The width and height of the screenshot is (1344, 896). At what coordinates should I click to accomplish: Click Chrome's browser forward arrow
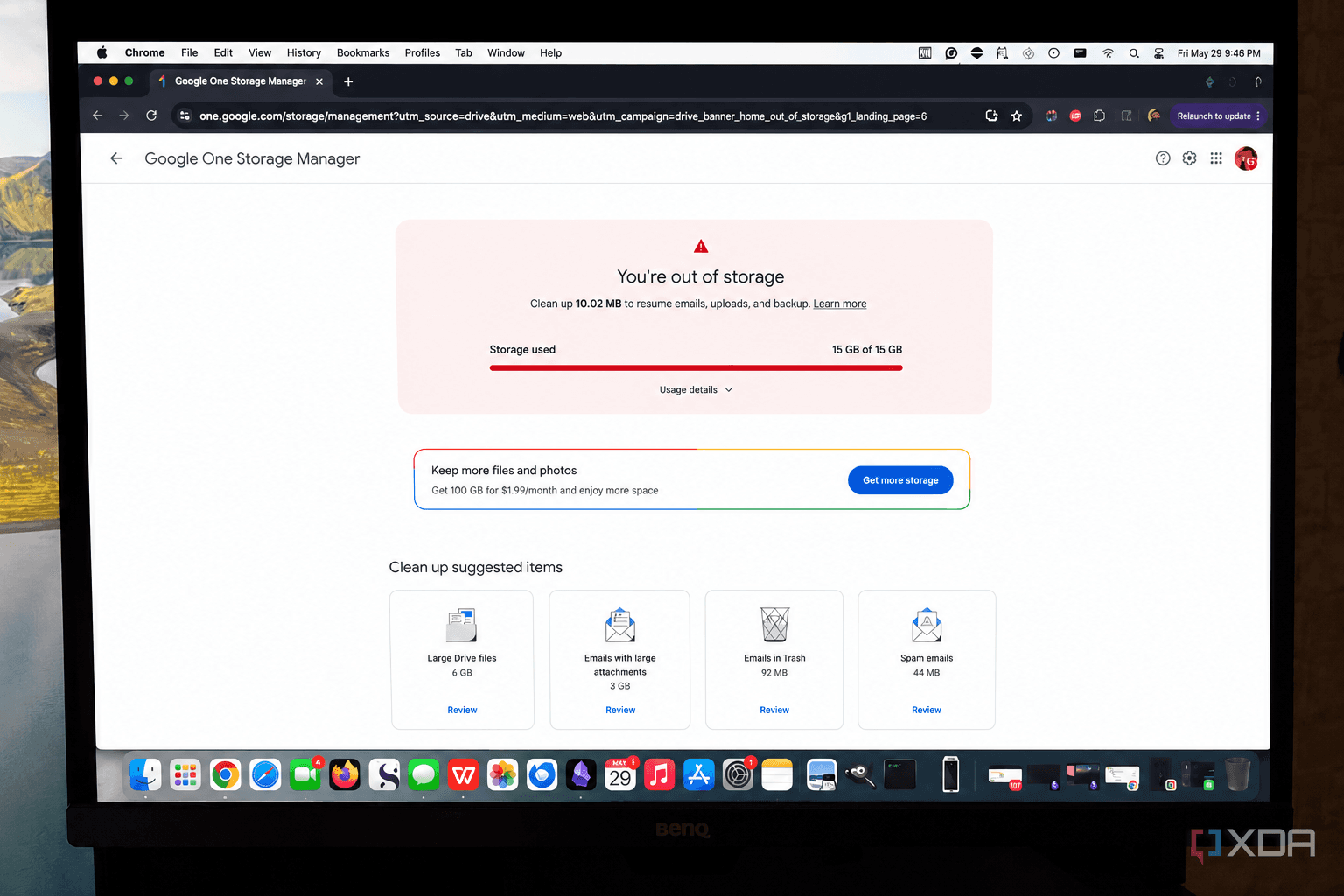coord(124,115)
